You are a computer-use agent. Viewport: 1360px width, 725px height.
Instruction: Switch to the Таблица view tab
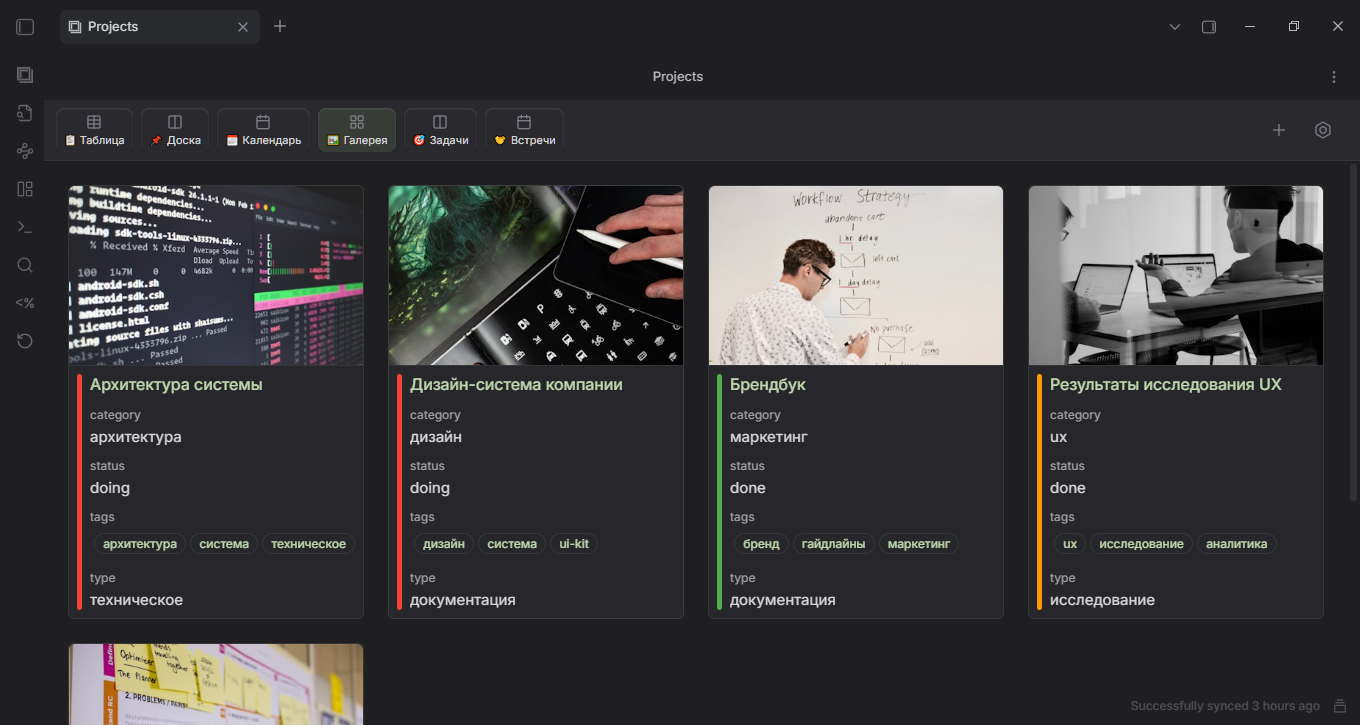coord(94,130)
